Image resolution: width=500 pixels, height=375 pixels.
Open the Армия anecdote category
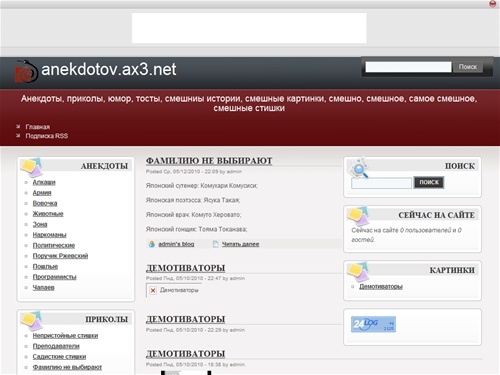[x=42, y=193]
